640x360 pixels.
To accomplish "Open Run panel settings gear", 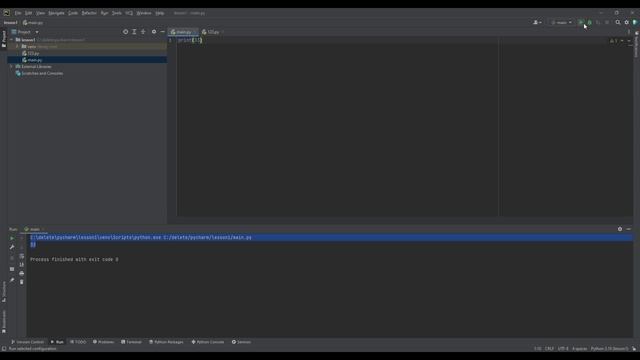I will click(x=620, y=229).
